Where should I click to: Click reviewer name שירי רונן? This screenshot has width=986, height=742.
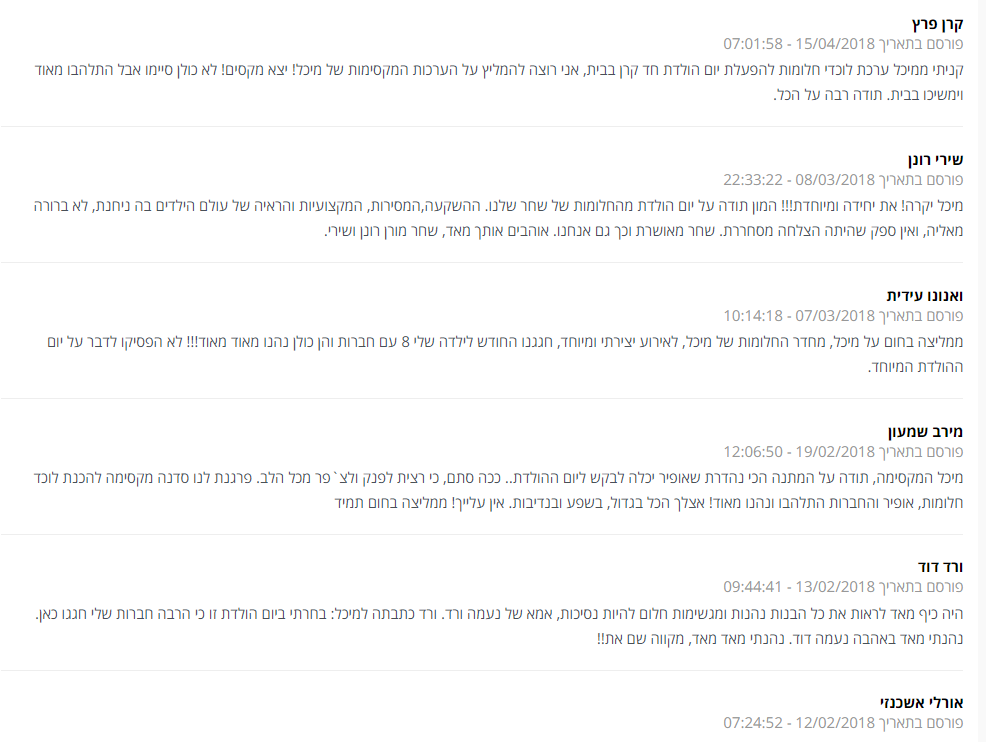tap(935, 160)
